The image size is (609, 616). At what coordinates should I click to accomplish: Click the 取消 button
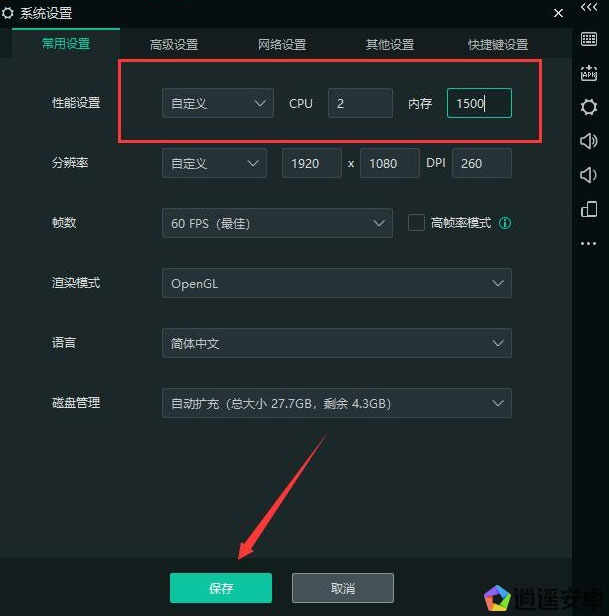click(343, 588)
